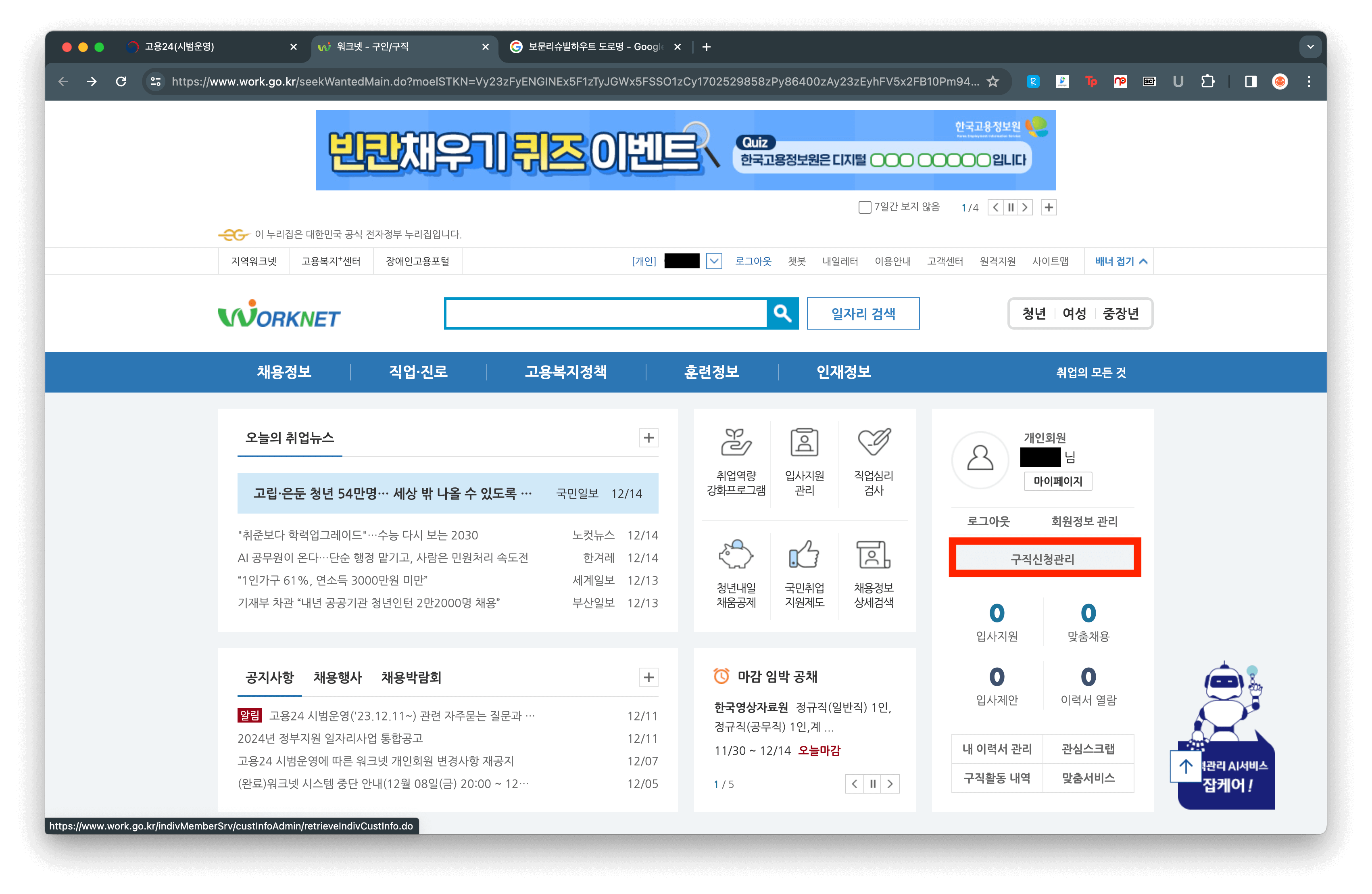Open 청년내일 채움공제 piggy bank icon
The height and width of the screenshot is (894, 1372).
coord(736,555)
